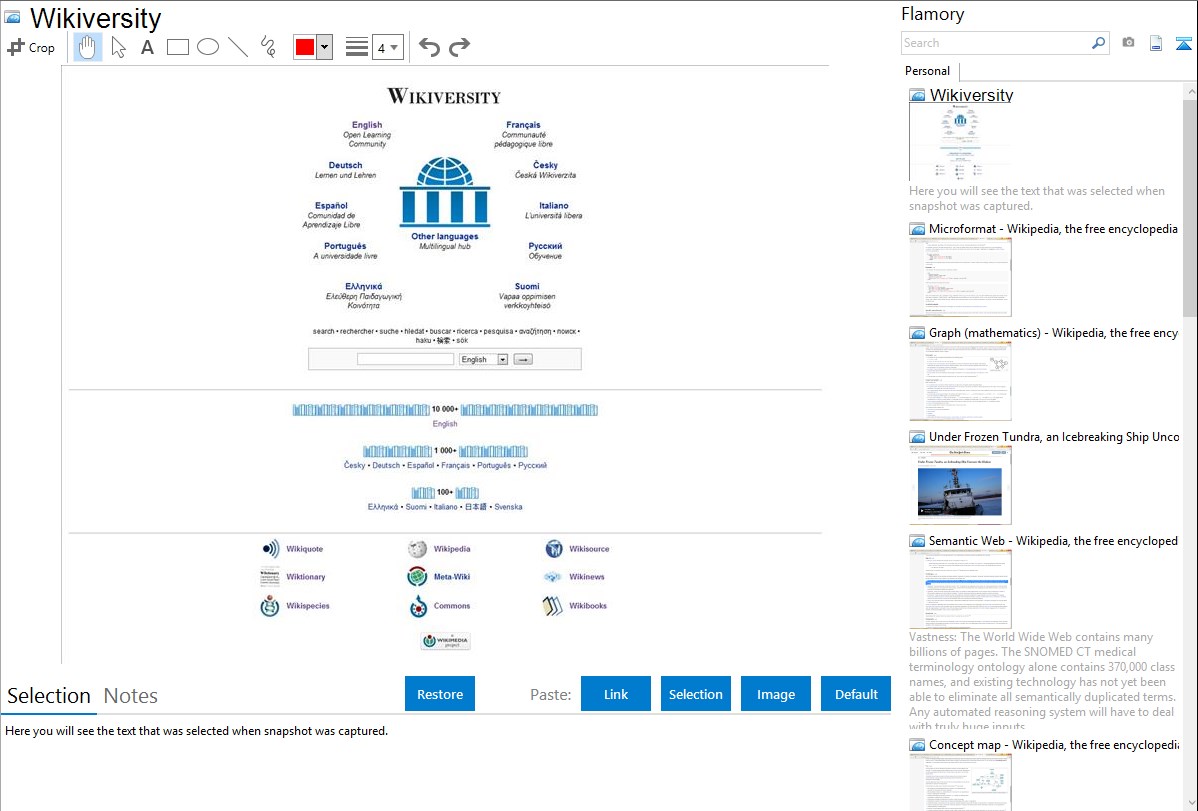Choose the arrow pointer tool

[x=118, y=47]
